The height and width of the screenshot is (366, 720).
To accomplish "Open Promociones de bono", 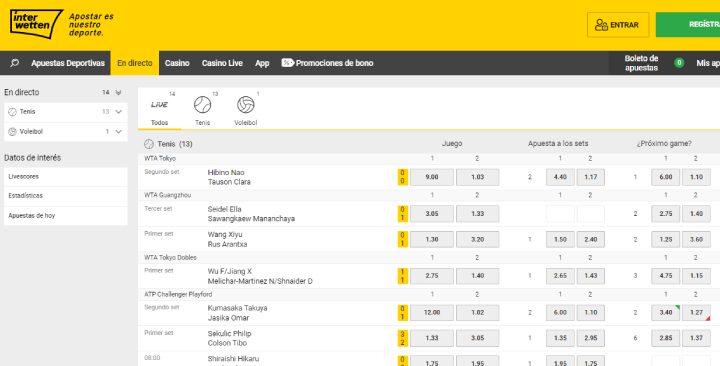I will [x=334, y=63].
